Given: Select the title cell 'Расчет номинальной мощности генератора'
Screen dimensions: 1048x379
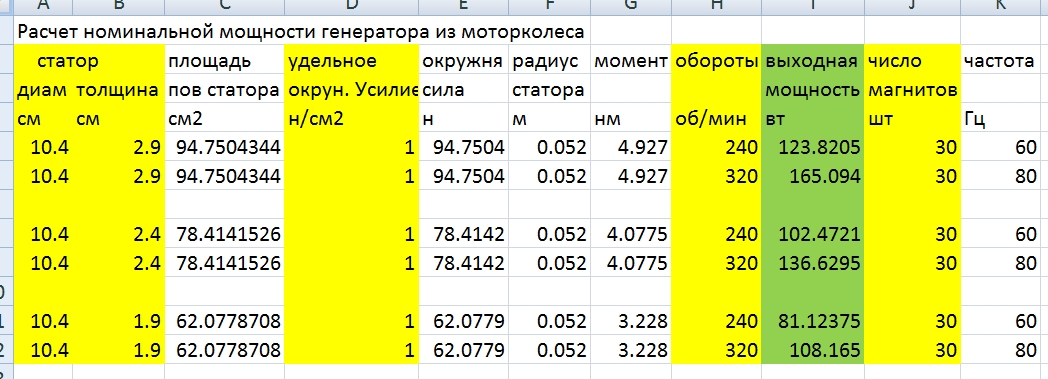Looking at the screenshot, I should (301, 31).
